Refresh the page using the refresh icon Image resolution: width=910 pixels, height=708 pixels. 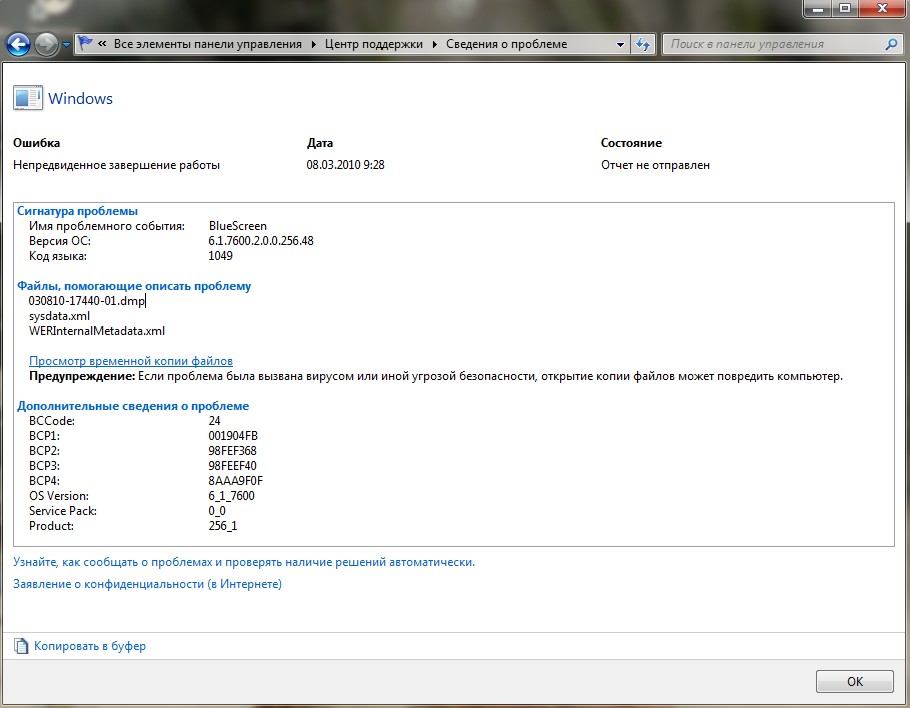coord(644,44)
